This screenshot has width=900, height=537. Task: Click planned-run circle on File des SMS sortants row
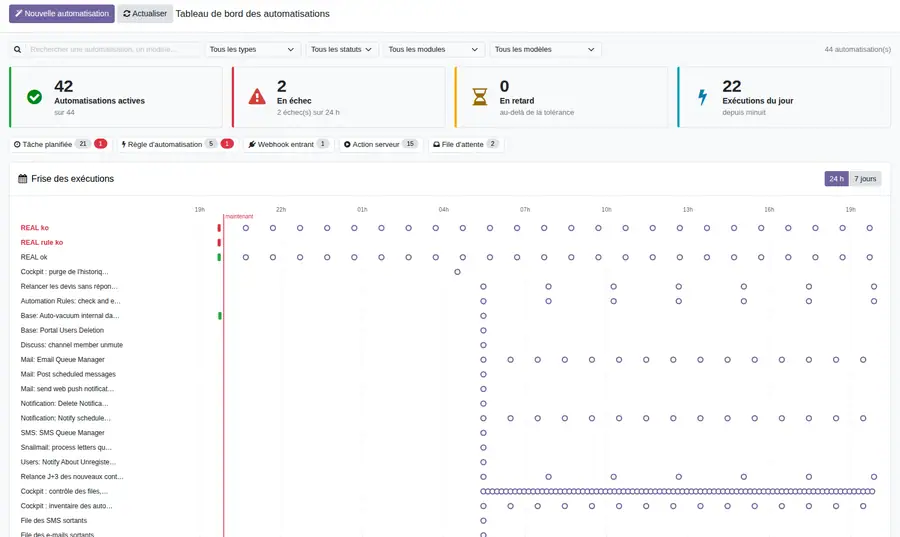pos(483,521)
